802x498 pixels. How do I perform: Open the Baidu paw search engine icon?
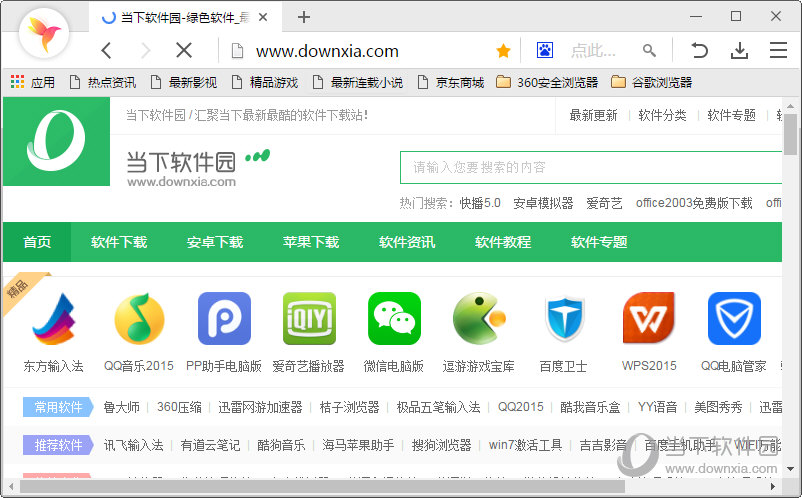(x=545, y=50)
